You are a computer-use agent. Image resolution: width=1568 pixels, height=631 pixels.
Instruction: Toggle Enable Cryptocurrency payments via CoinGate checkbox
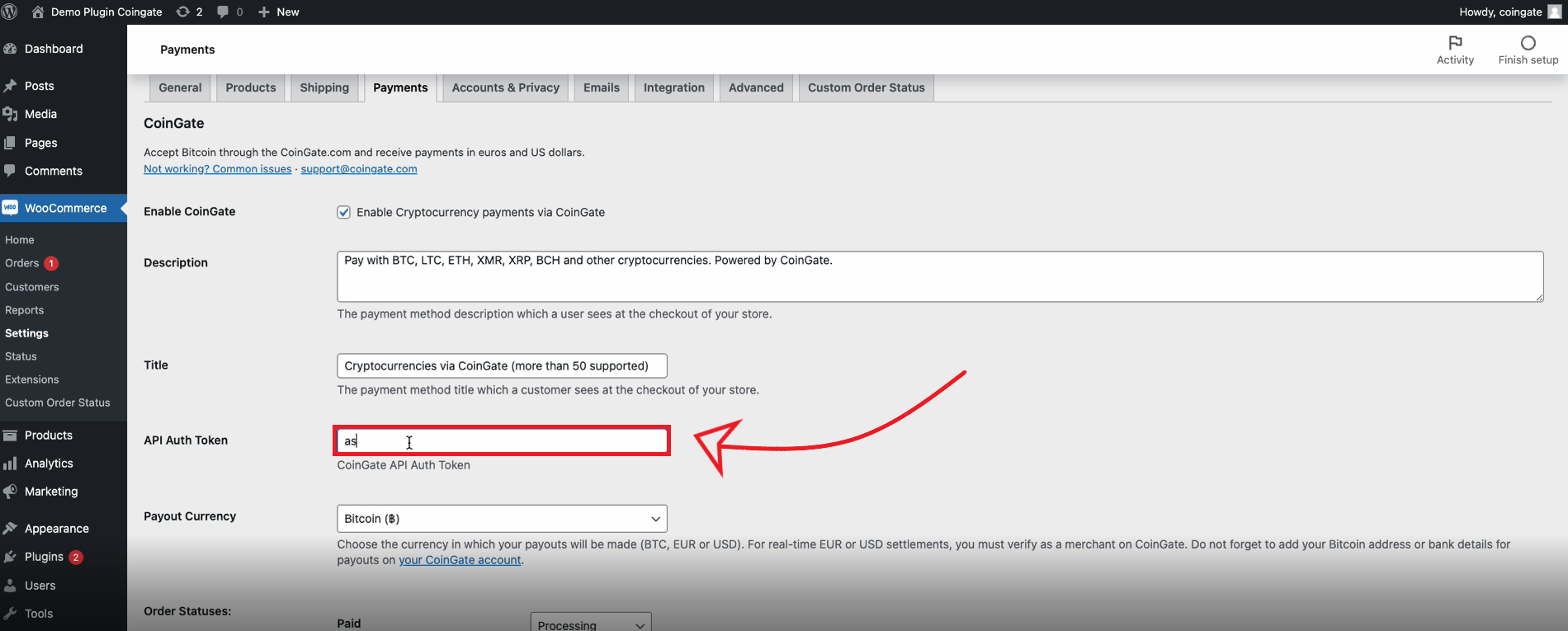344,212
